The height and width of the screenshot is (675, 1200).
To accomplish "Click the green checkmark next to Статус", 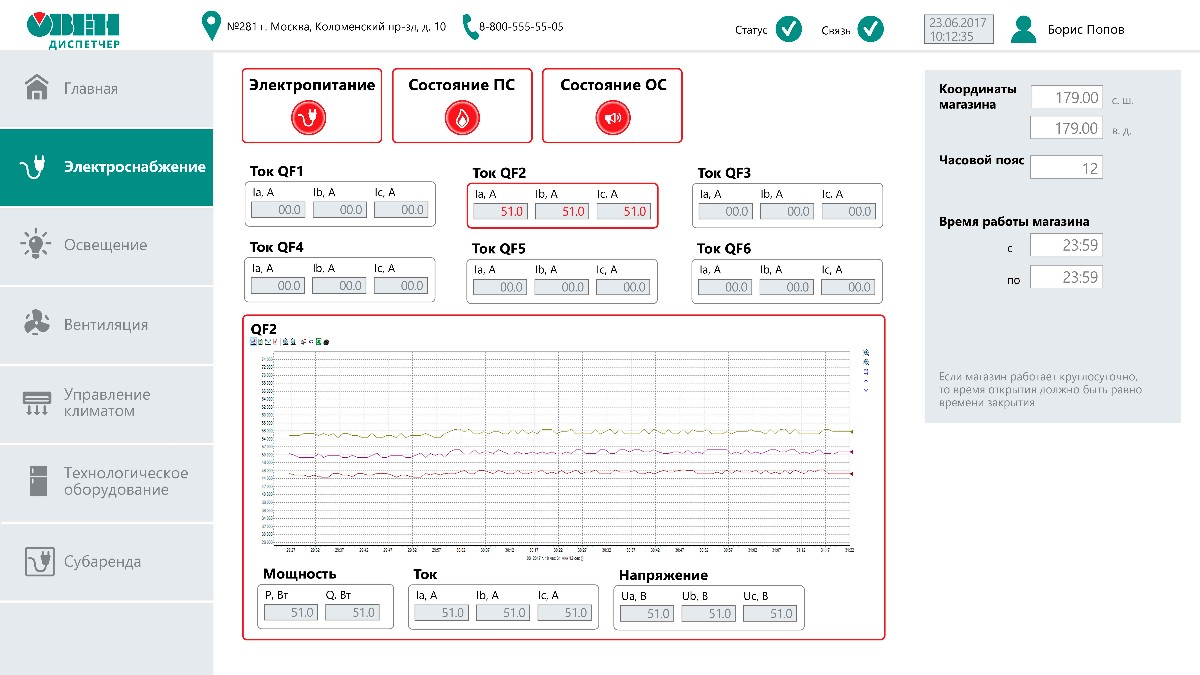I will [789, 29].
